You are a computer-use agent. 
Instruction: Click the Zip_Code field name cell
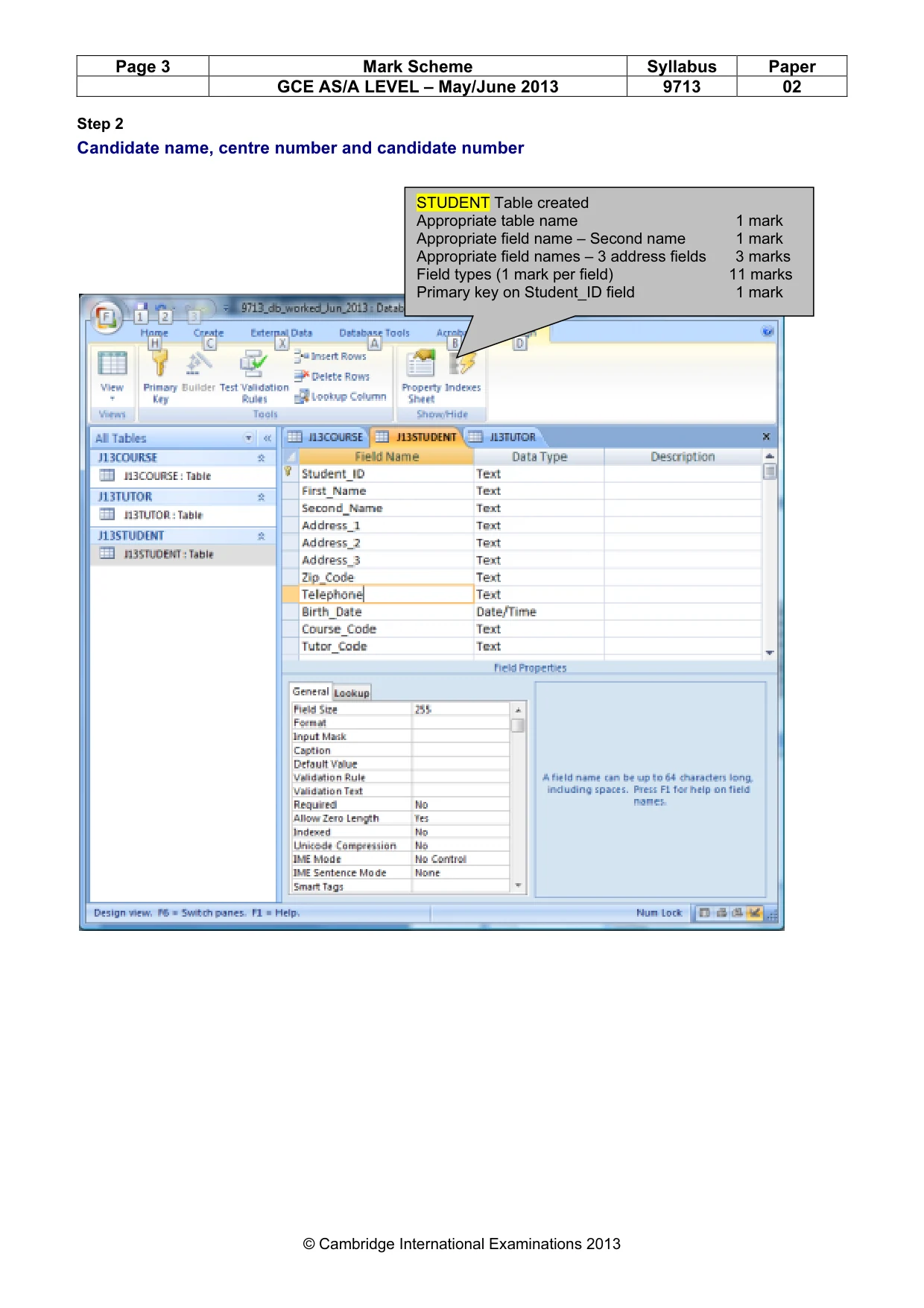coord(386,578)
